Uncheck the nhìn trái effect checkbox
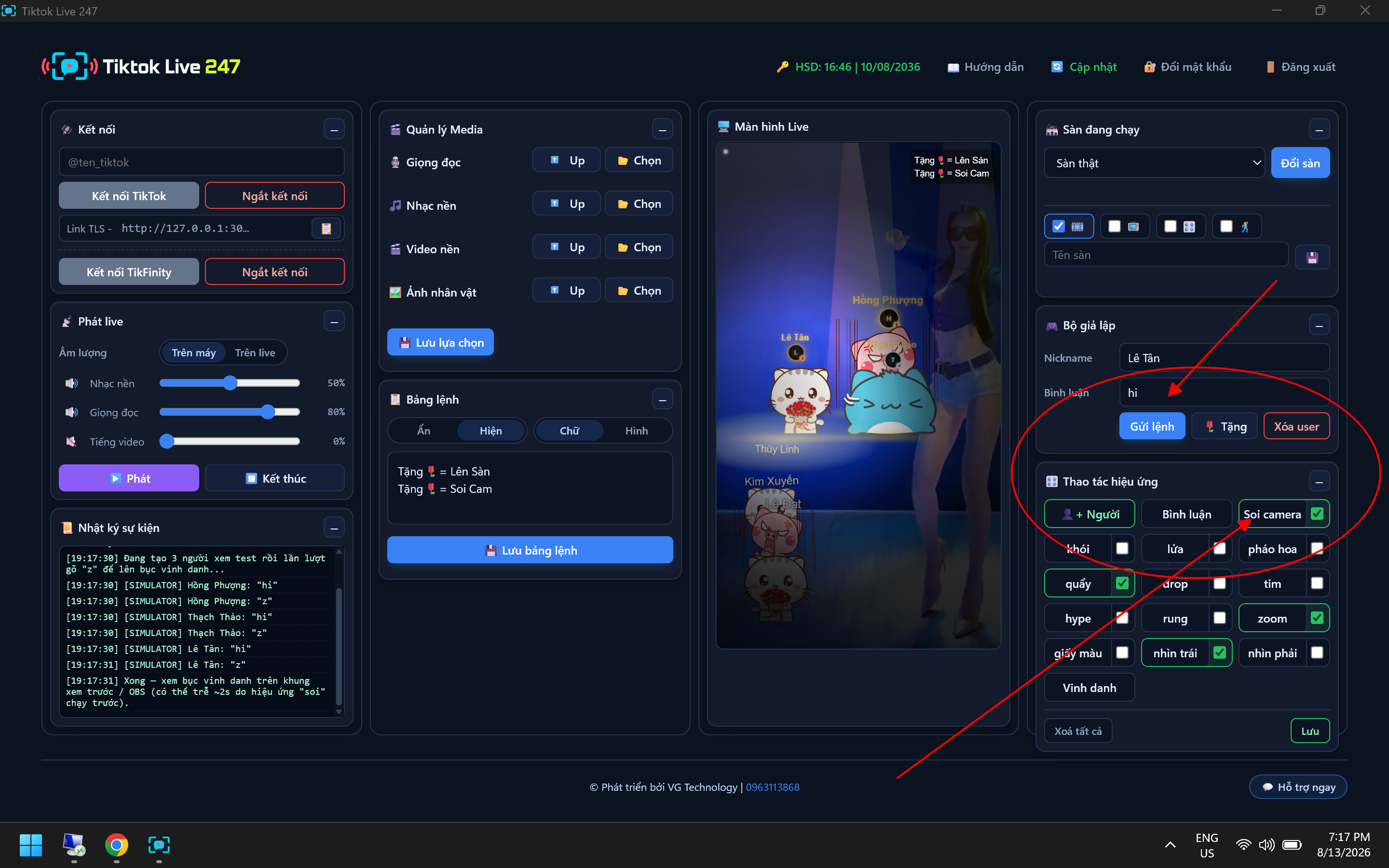Image resolution: width=1389 pixels, height=868 pixels. (x=1220, y=653)
